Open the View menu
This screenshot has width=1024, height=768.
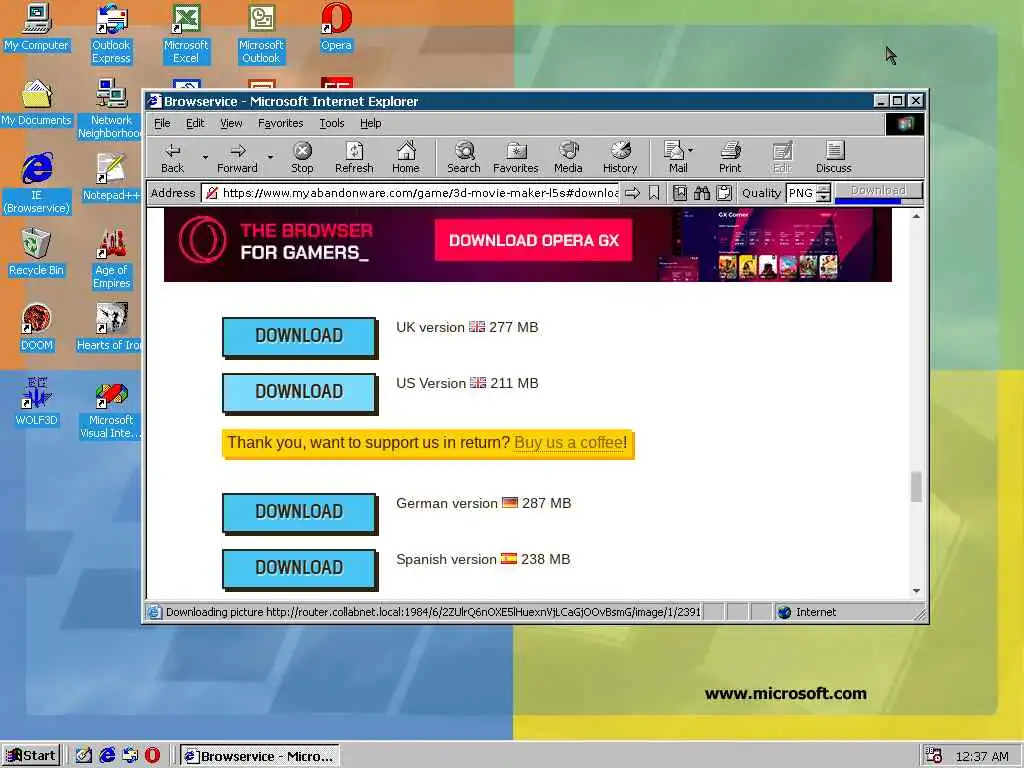point(231,123)
